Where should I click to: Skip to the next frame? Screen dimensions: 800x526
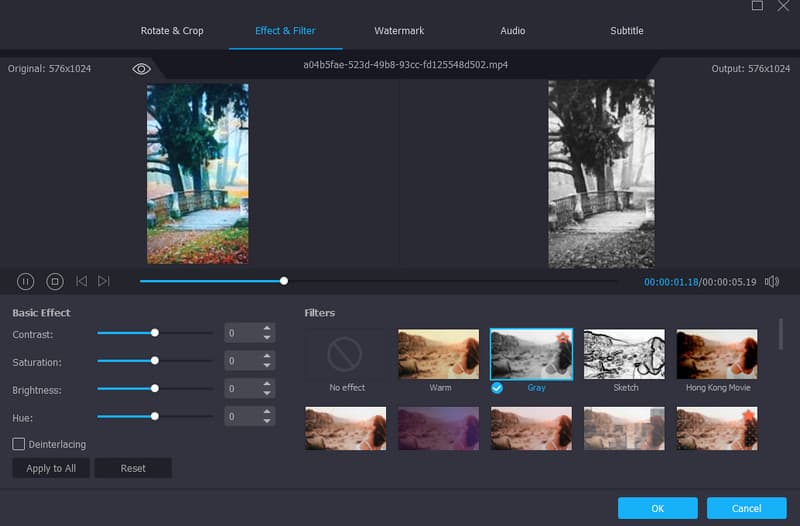[104, 282]
